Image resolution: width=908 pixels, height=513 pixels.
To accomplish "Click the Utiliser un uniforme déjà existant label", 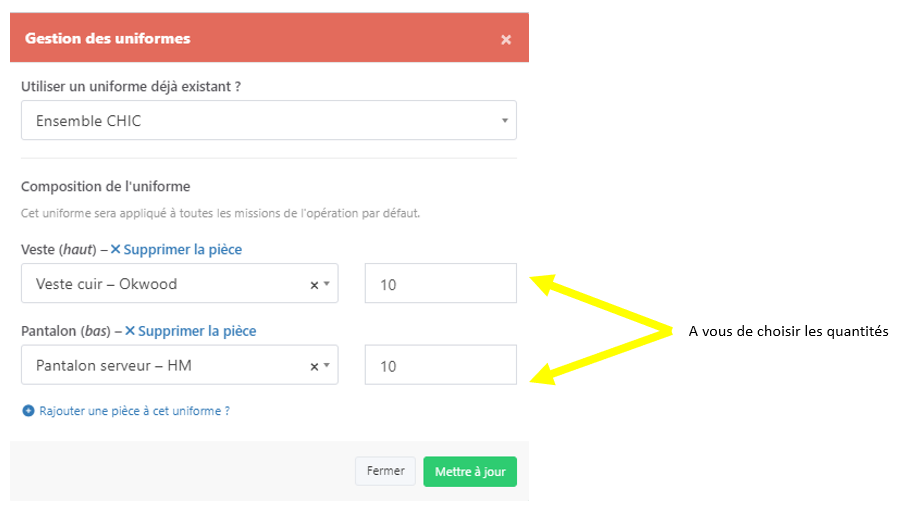I will (130, 87).
